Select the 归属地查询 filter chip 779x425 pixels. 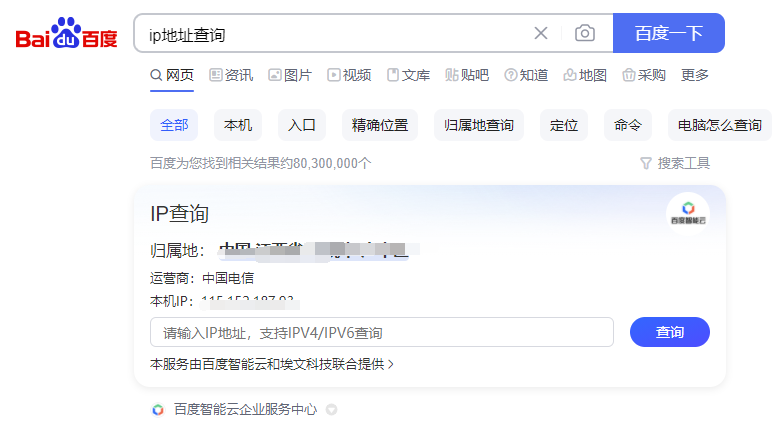click(479, 125)
